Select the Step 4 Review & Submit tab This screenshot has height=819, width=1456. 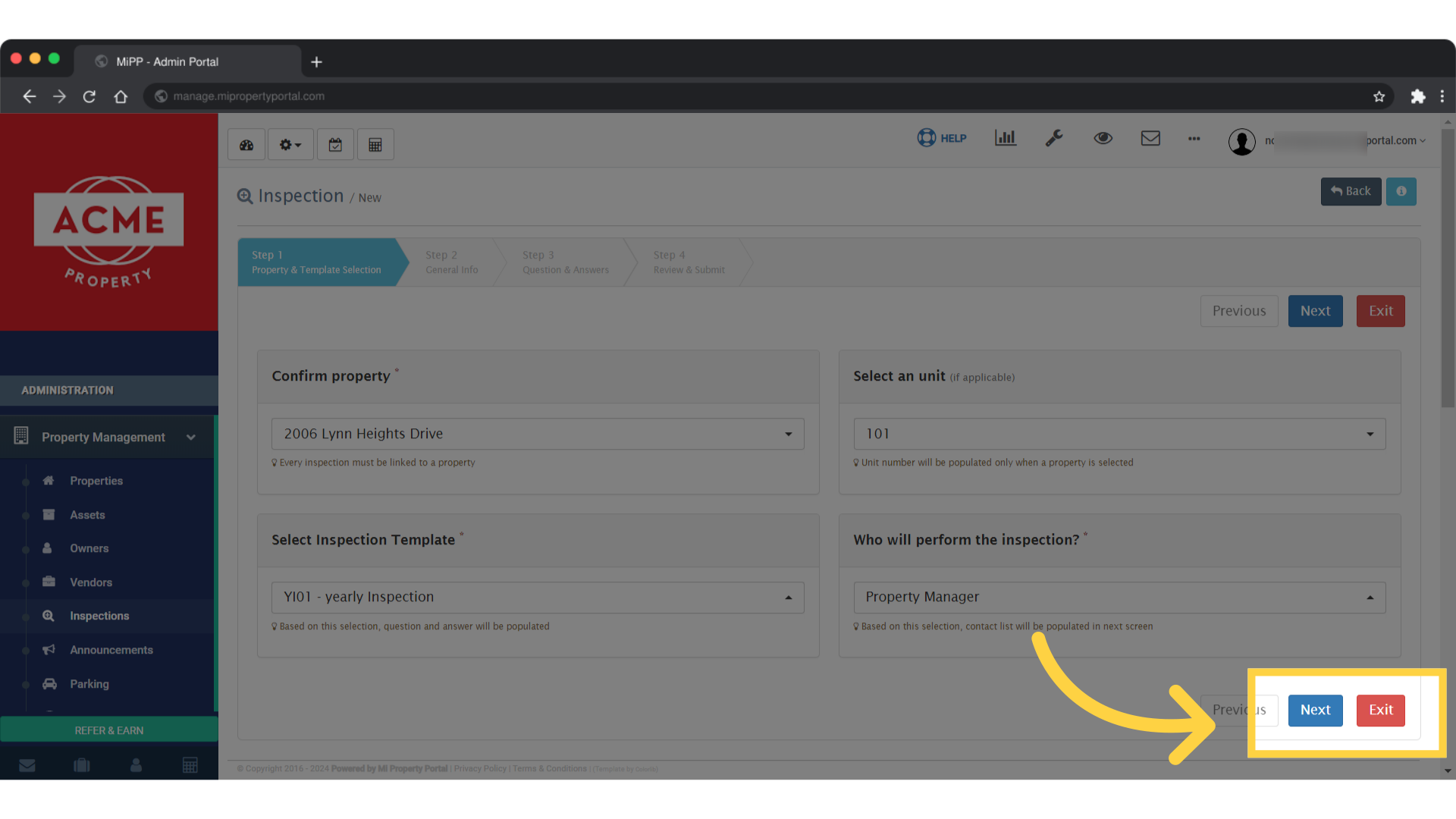[687, 262]
